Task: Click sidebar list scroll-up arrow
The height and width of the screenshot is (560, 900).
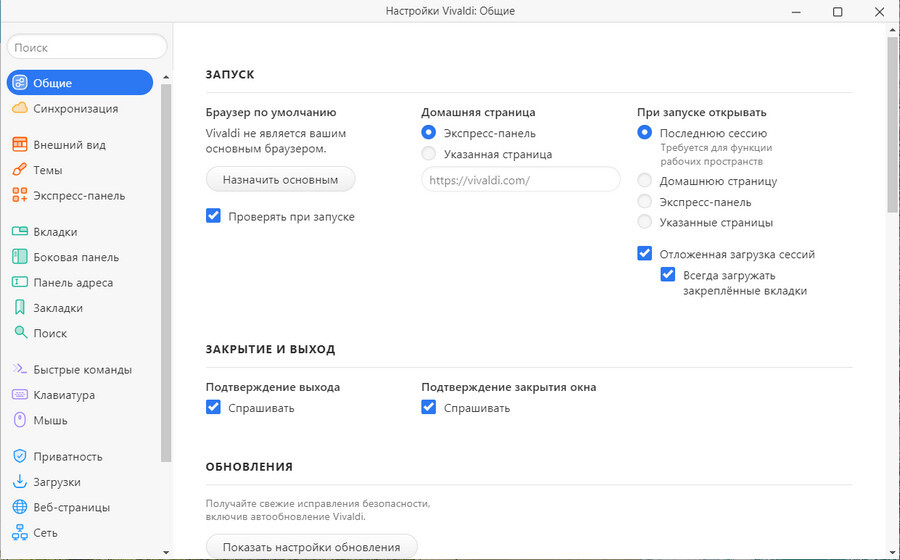Action: click(166, 77)
